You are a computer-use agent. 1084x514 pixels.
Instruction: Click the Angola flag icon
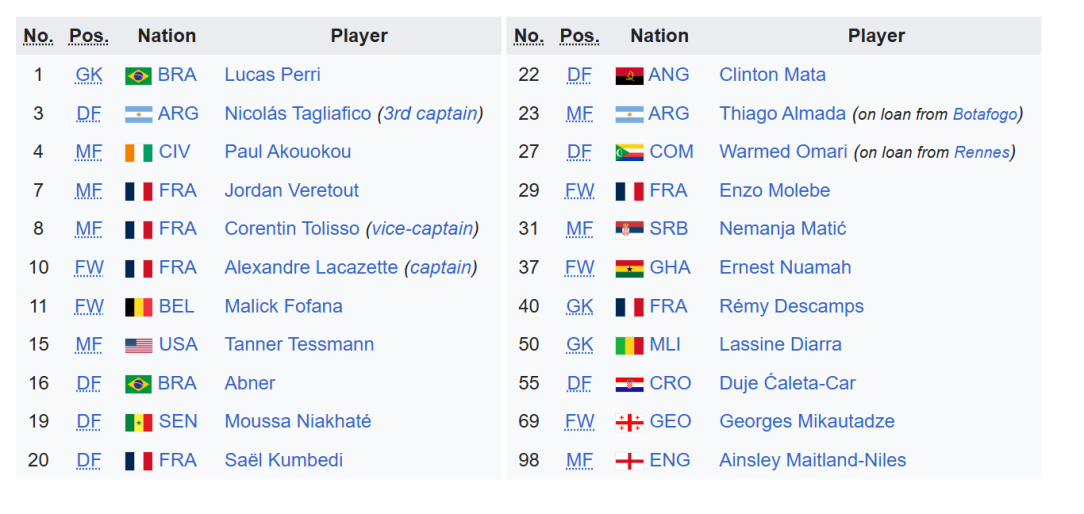point(629,75)
